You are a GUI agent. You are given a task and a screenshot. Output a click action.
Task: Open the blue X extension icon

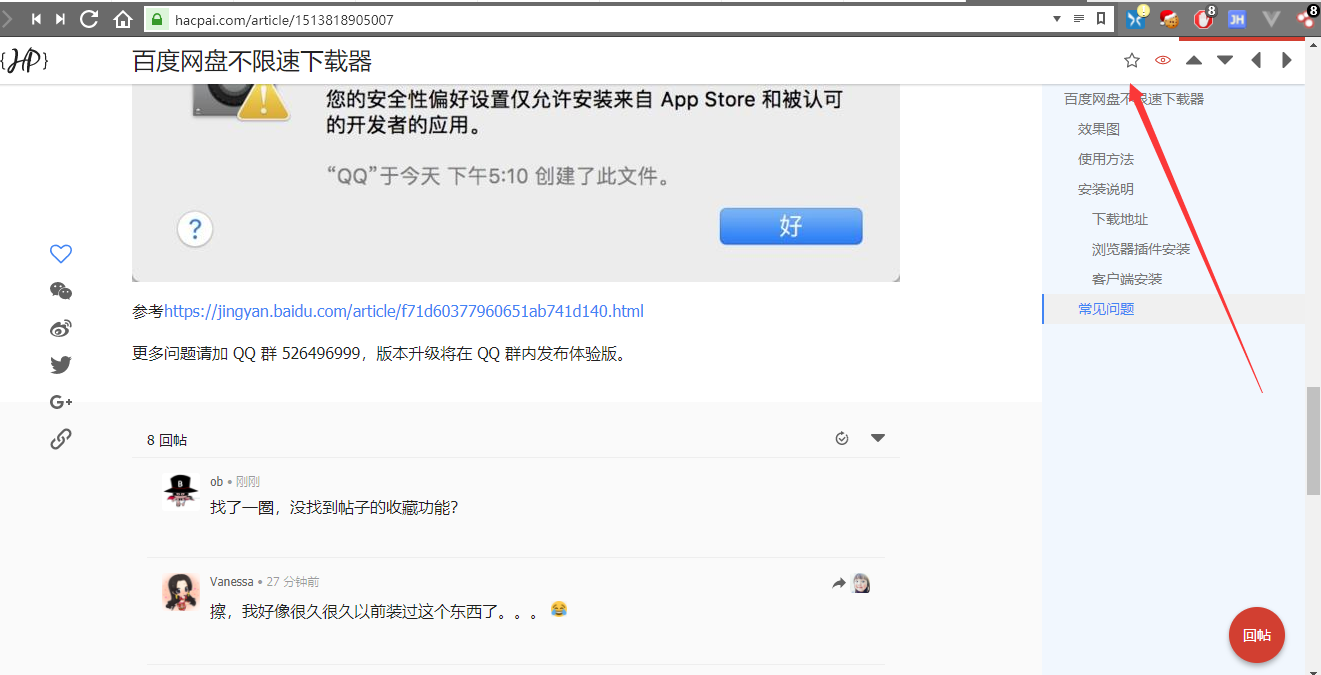(x=1137, y=18)
